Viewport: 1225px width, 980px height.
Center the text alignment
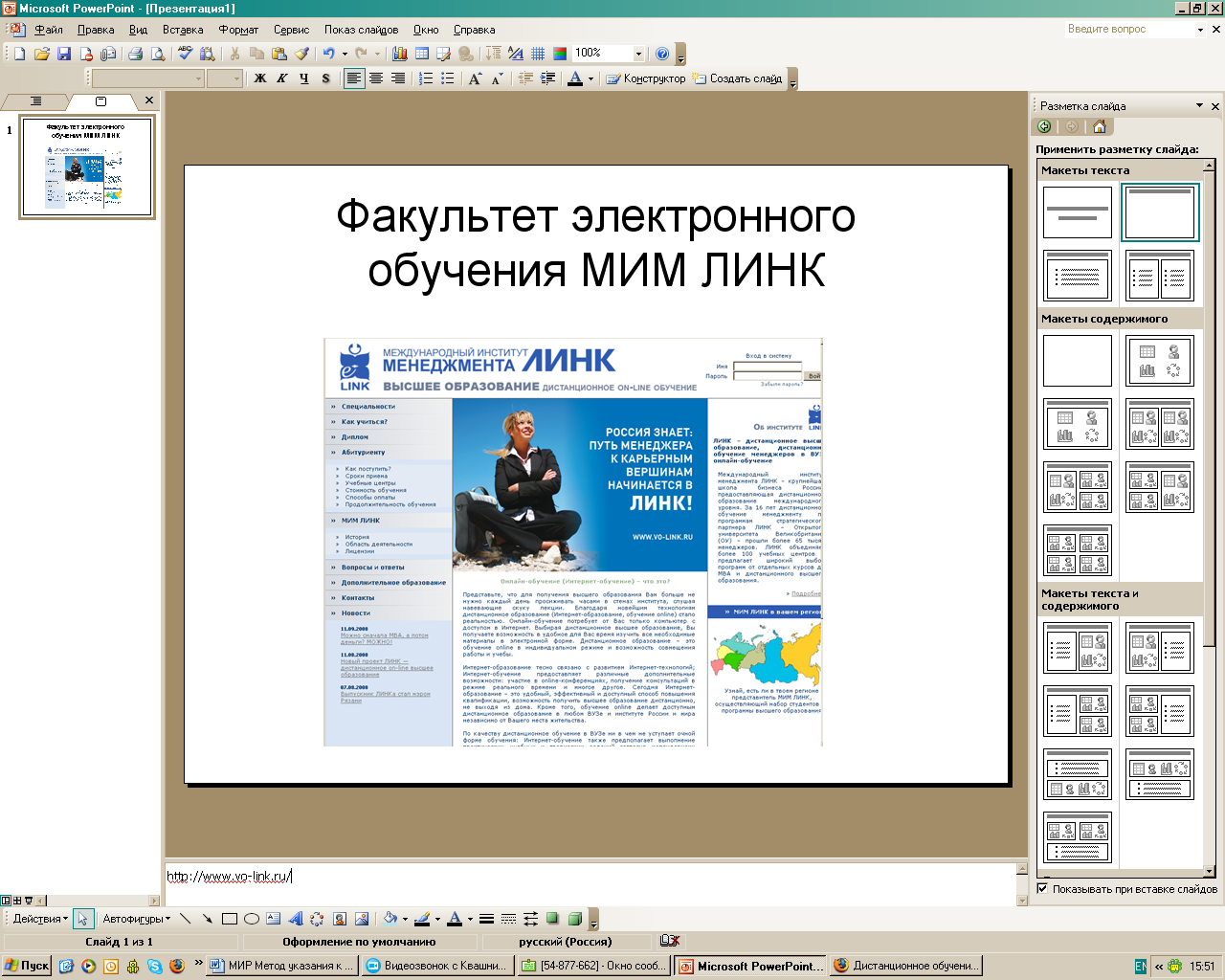[376, 78]
